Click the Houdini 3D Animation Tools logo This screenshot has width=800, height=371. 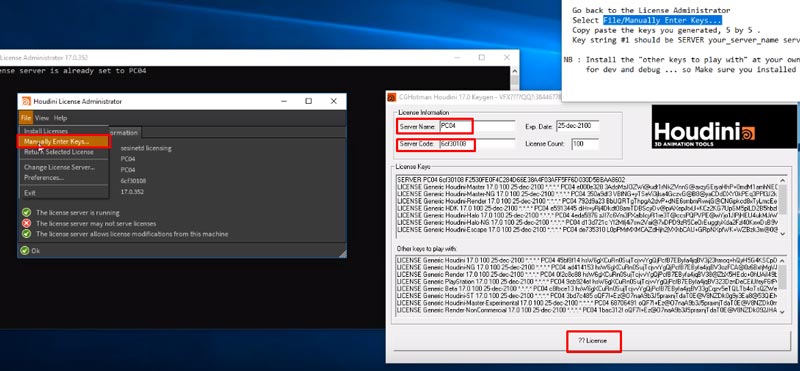723,127
